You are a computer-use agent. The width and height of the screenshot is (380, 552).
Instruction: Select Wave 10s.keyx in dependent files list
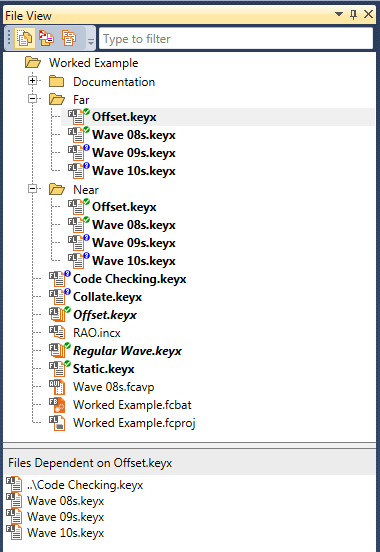click(66, 533)
